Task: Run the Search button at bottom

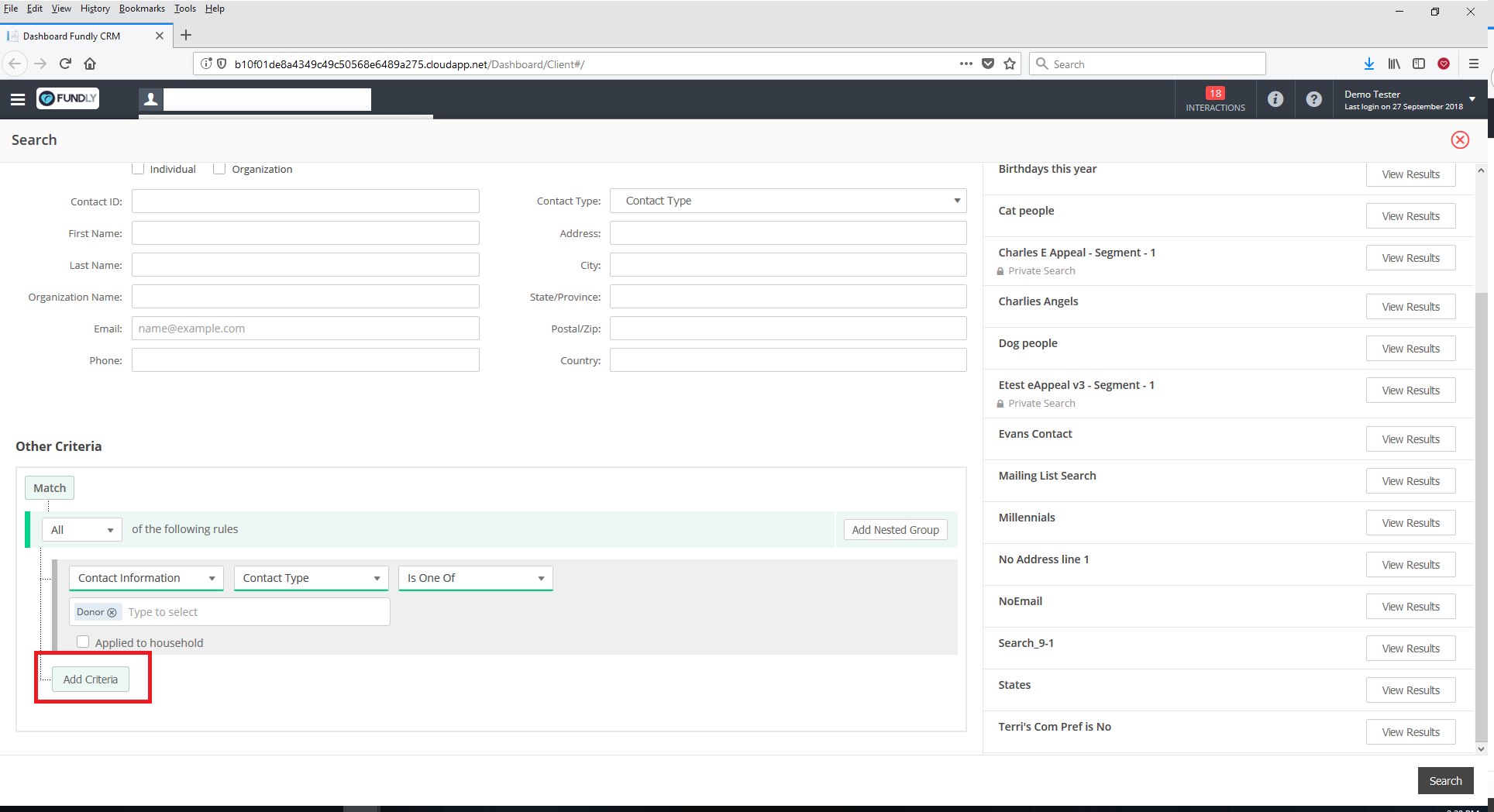Action: pyautogui.click(x=1445, y=781)
